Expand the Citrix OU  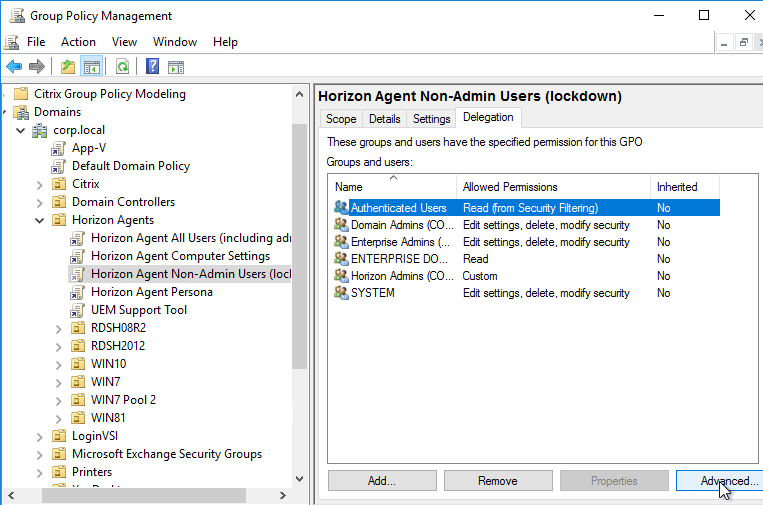click(x=39, y=184)
